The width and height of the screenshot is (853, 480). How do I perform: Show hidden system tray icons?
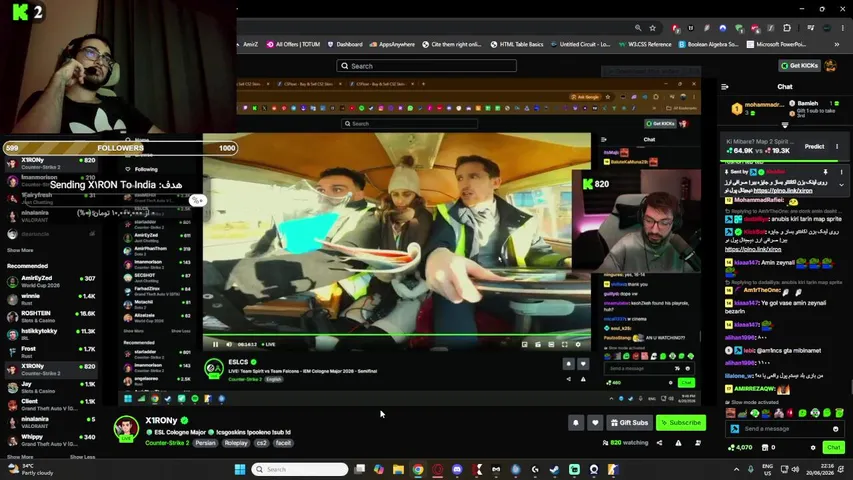tap(736, 469)
